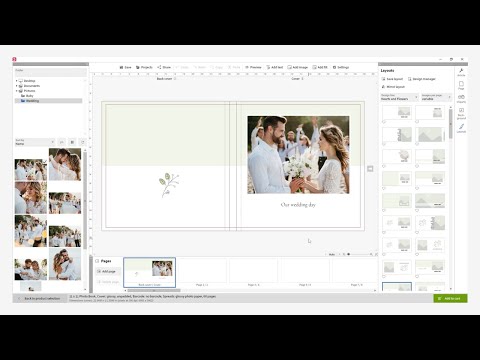Select the Baby folder in tree

tap(27, 96)
